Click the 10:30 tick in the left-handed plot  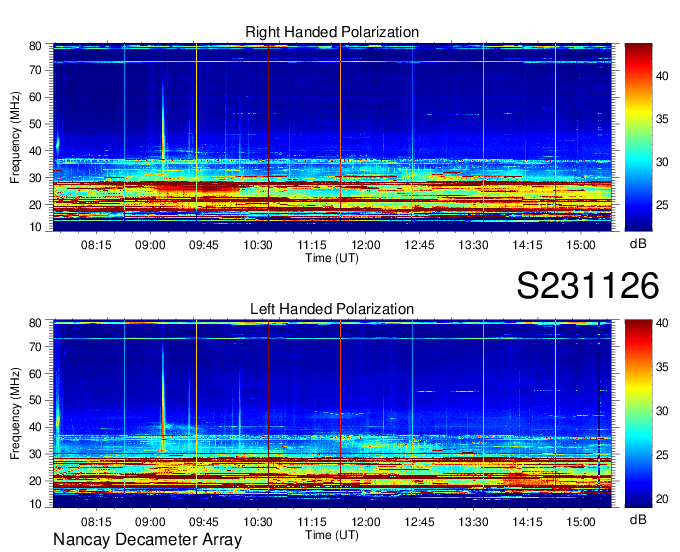(x=258, y=522)
